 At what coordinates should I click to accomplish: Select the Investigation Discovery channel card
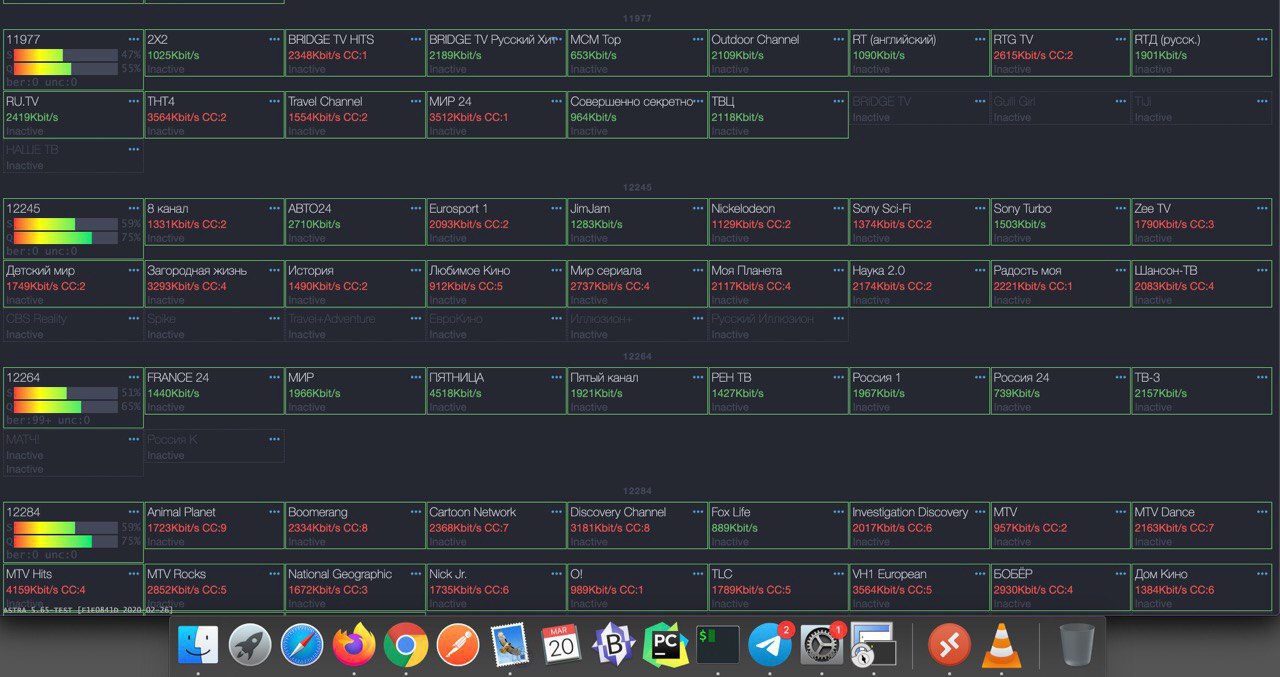[919, 526]
